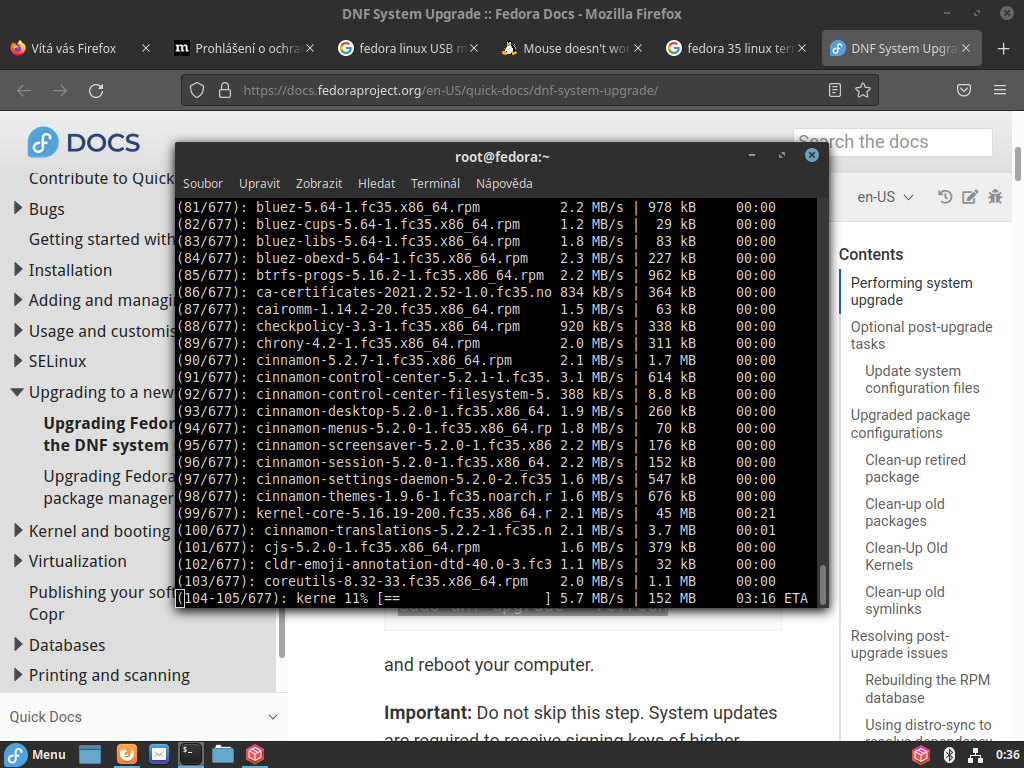Click the edit page icon
The width and height of the screenshot is (1024, 768).
970,196
